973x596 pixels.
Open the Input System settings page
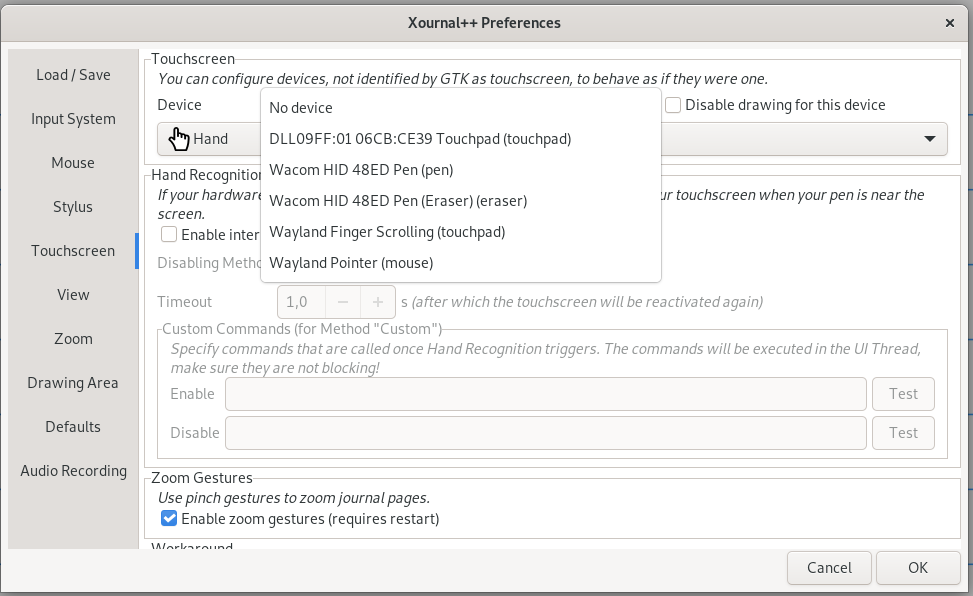point(73,118)
